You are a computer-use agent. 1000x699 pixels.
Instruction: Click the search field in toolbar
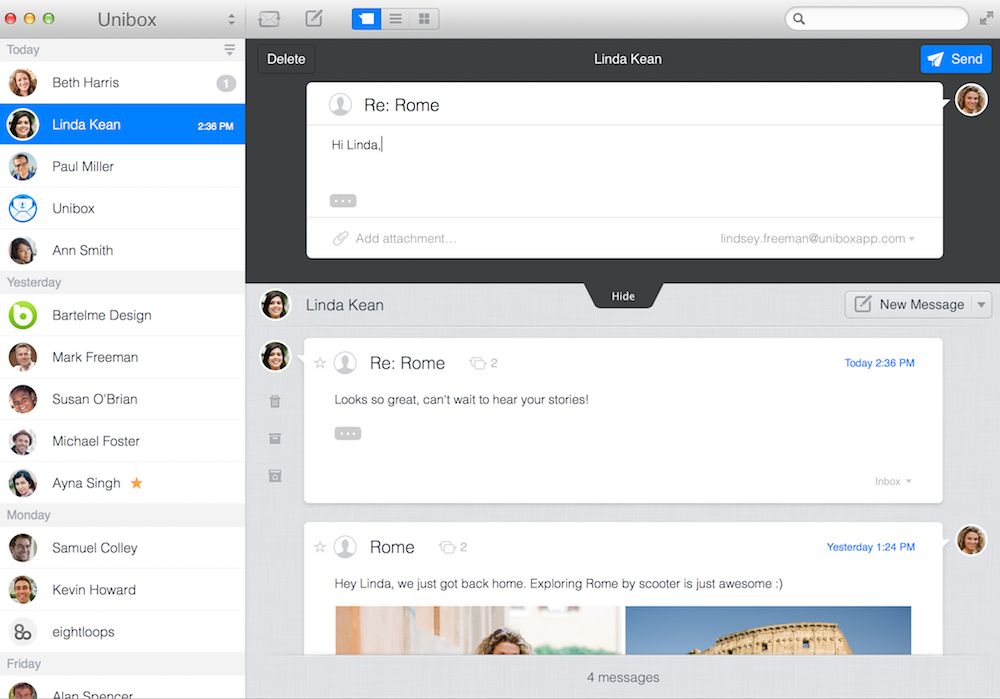877,19
